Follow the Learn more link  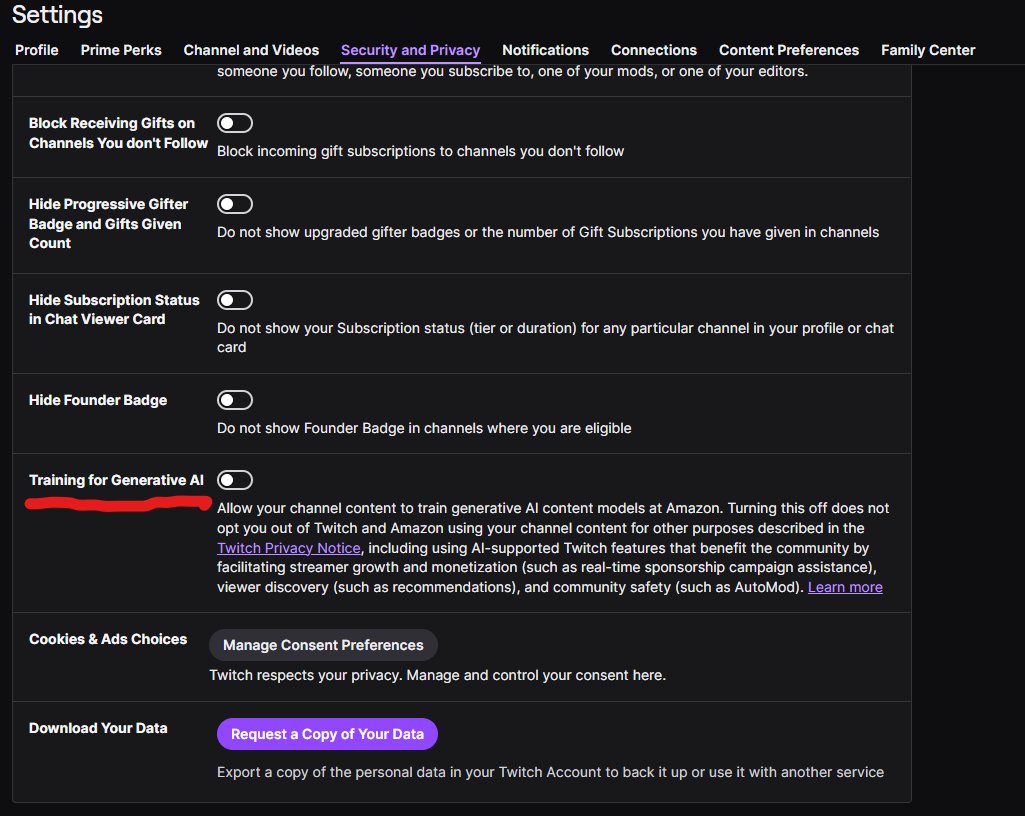[x=845, y=587]
